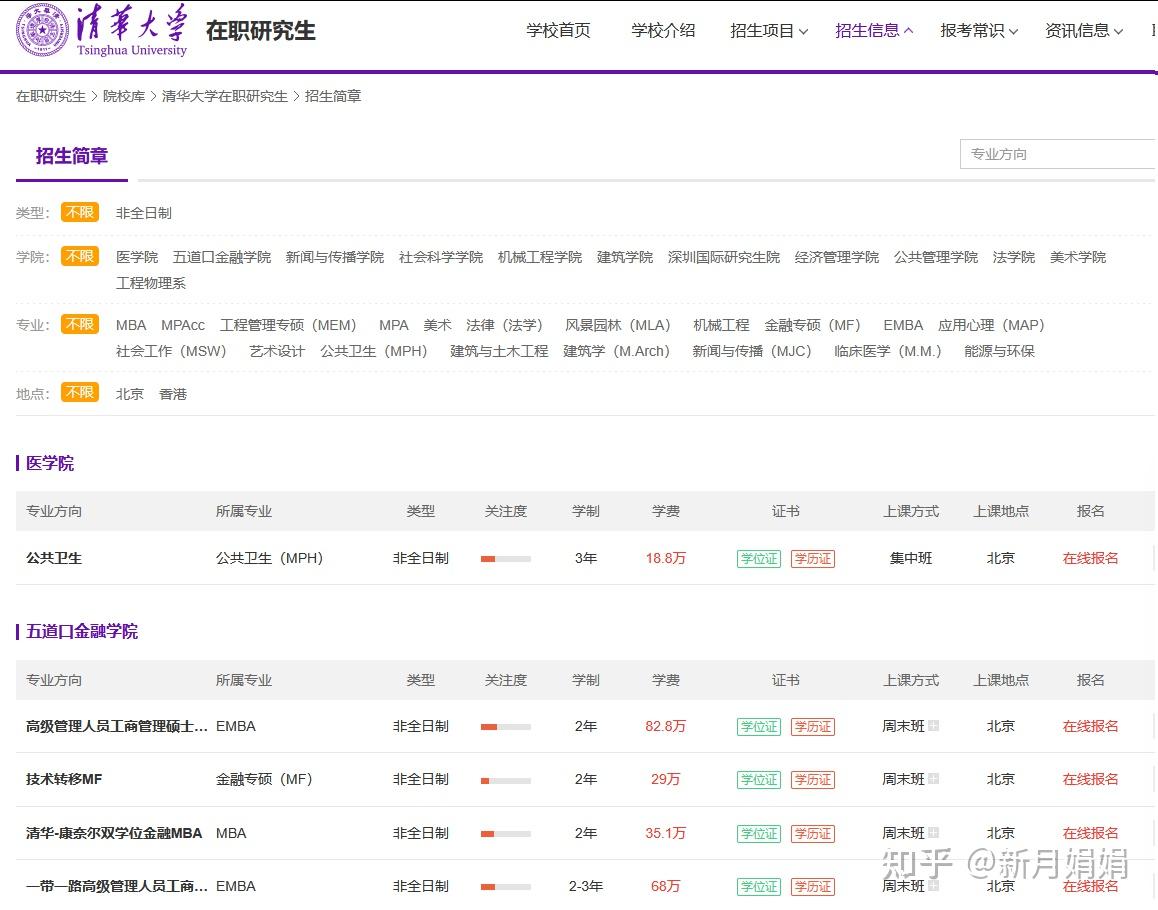
Task: Filter by 工程物理系
Action: click(x=151, y=283)
